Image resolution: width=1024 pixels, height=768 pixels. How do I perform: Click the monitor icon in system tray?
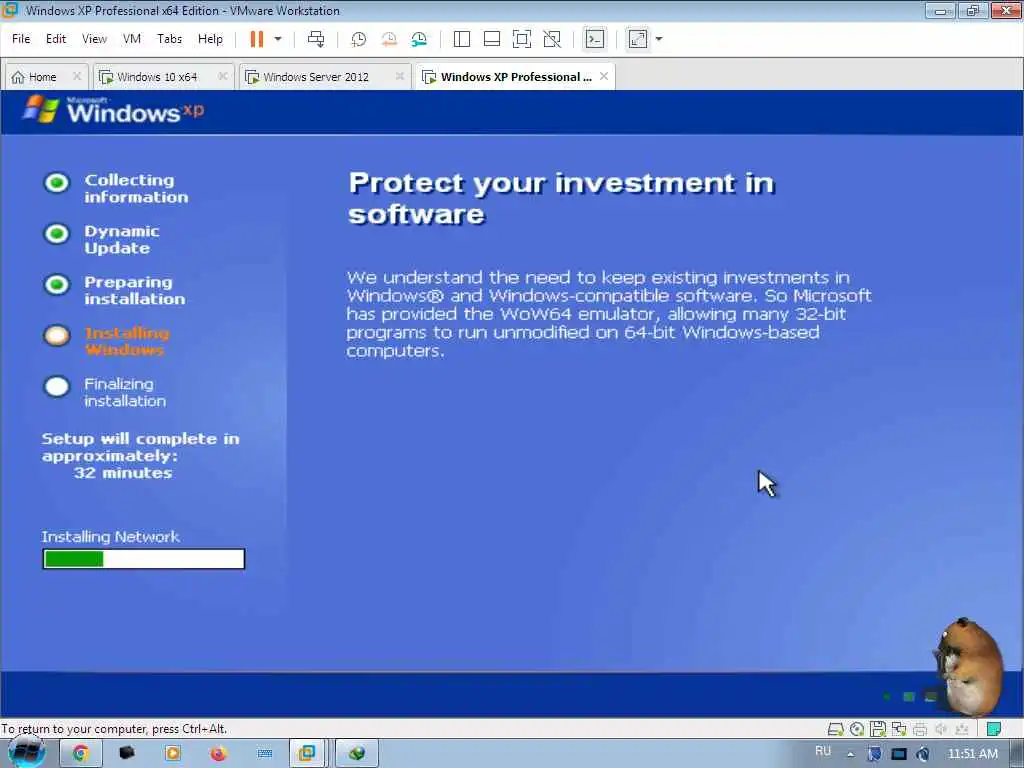pos(899,754)
